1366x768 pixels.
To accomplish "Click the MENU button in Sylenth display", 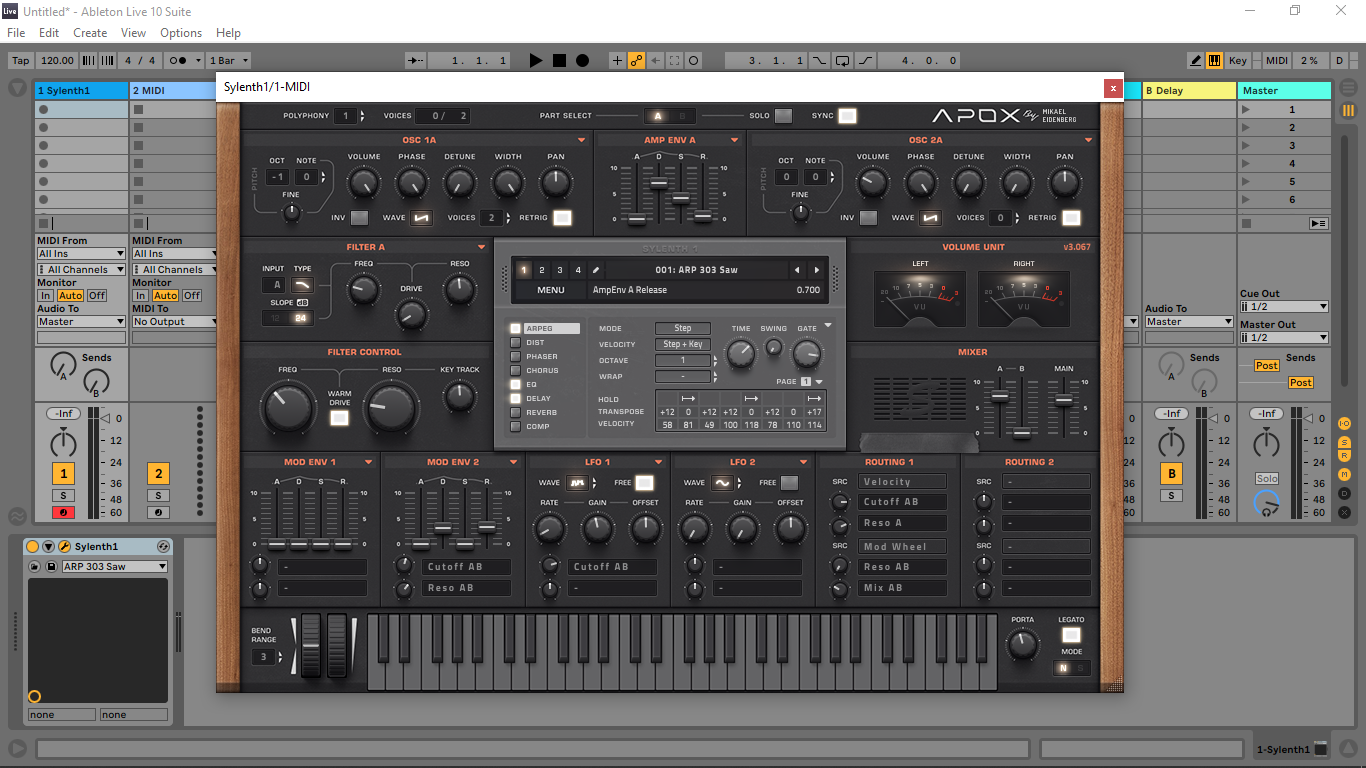I will point(550,290).
